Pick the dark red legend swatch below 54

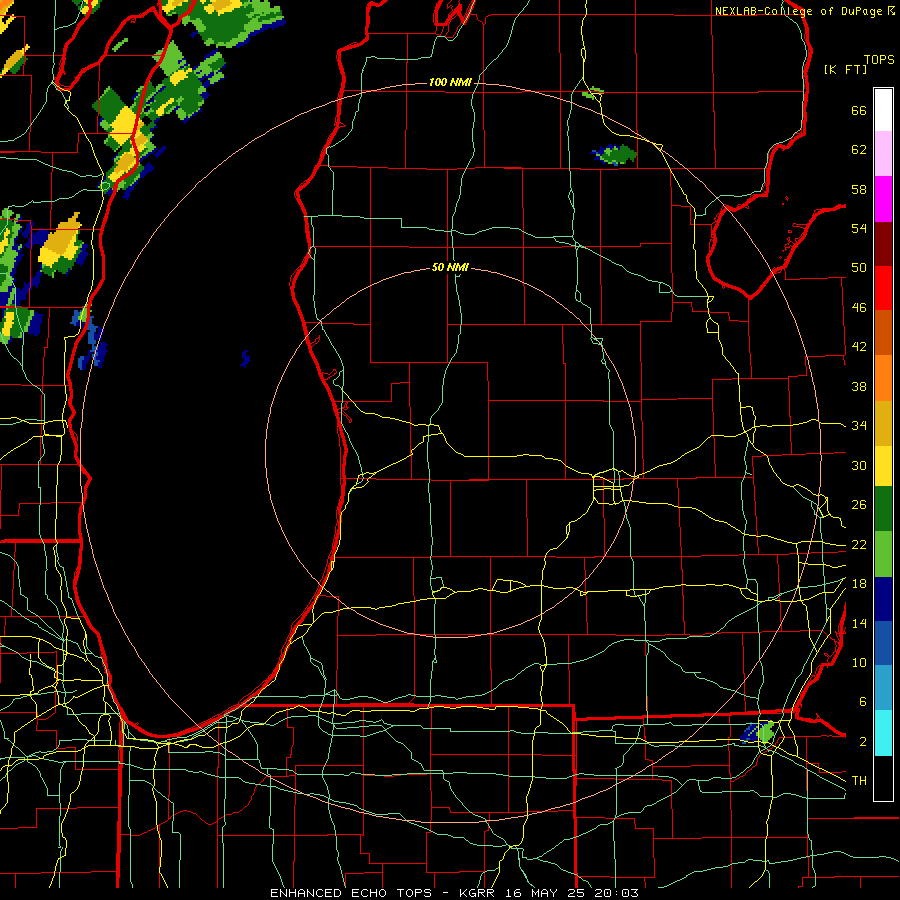(x=883, y=244)
